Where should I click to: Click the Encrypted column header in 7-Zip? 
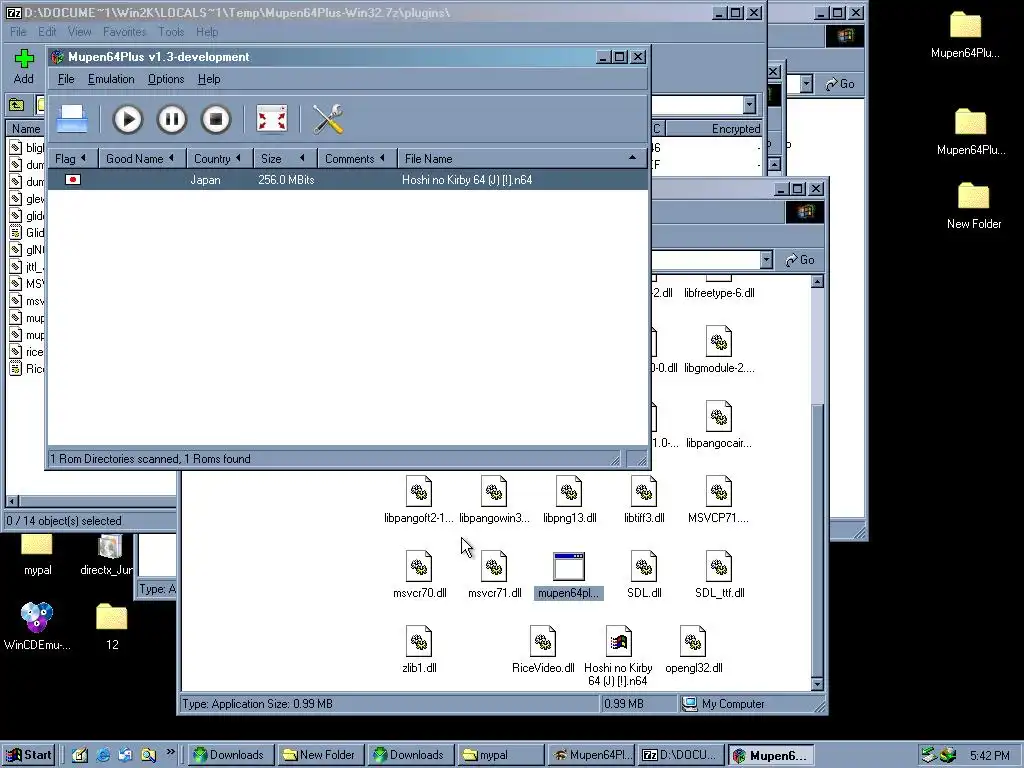point(714,129)
